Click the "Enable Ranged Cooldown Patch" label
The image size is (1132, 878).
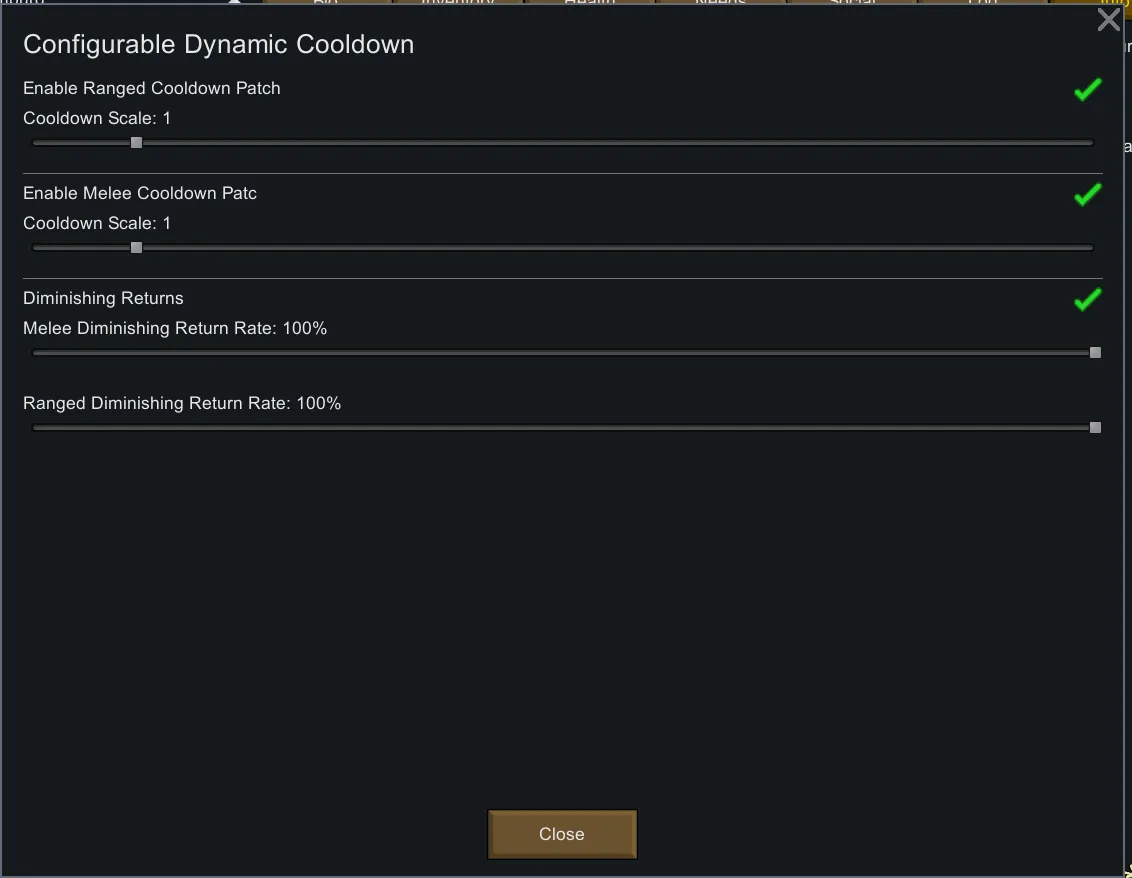click(x=152, y=88)
